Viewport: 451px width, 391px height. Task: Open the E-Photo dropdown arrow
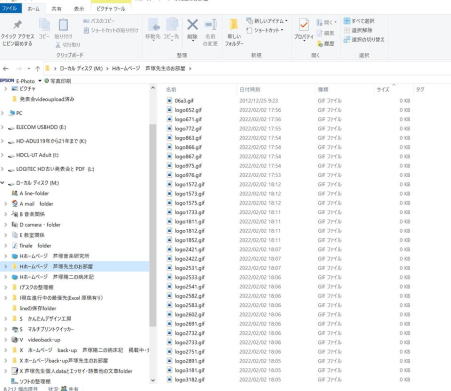pos(40,81)
